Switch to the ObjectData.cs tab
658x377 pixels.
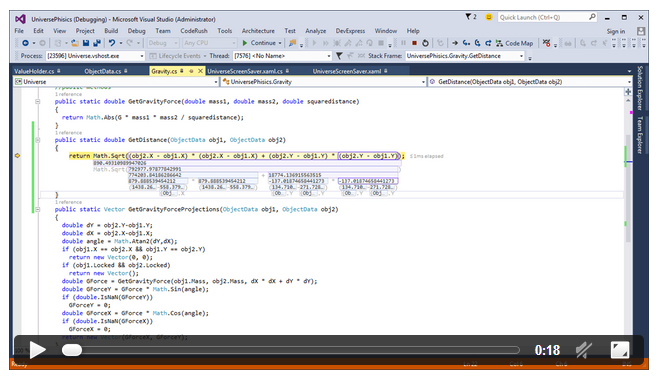[x=102, y=71]
